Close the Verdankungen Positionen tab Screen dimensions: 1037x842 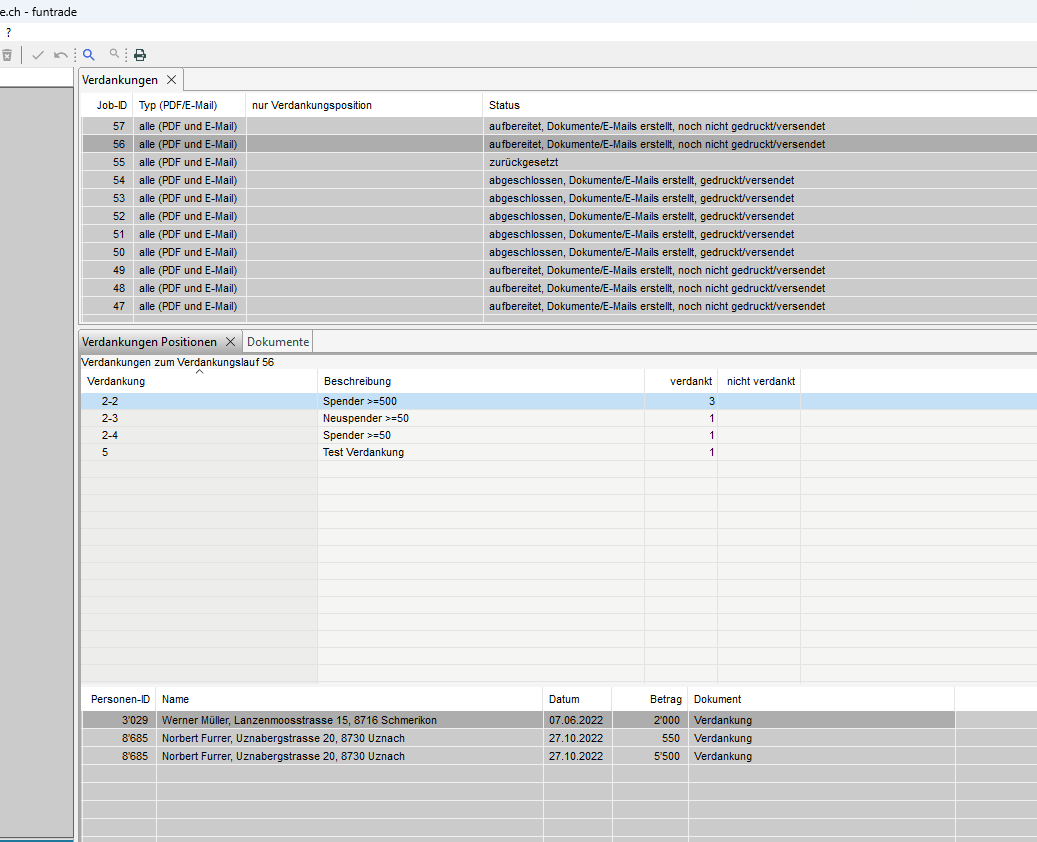(x=230, y=342)
